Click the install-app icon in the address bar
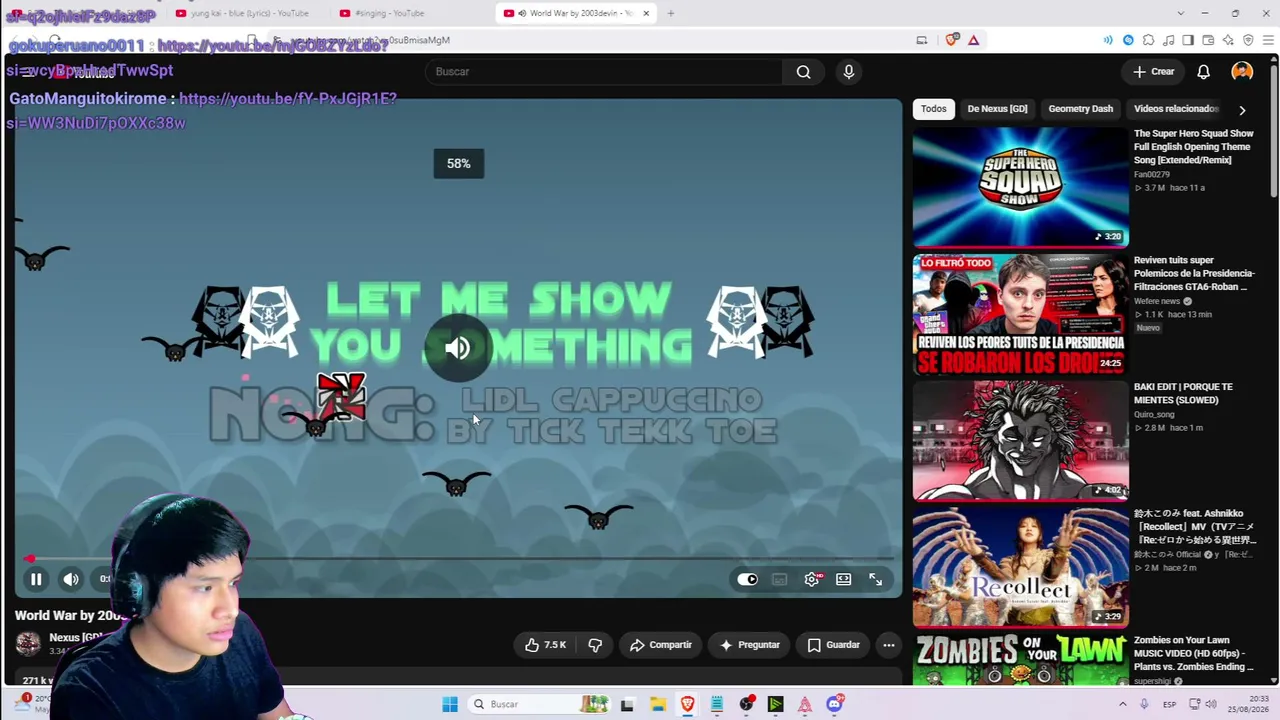 (x=922, y=40)
